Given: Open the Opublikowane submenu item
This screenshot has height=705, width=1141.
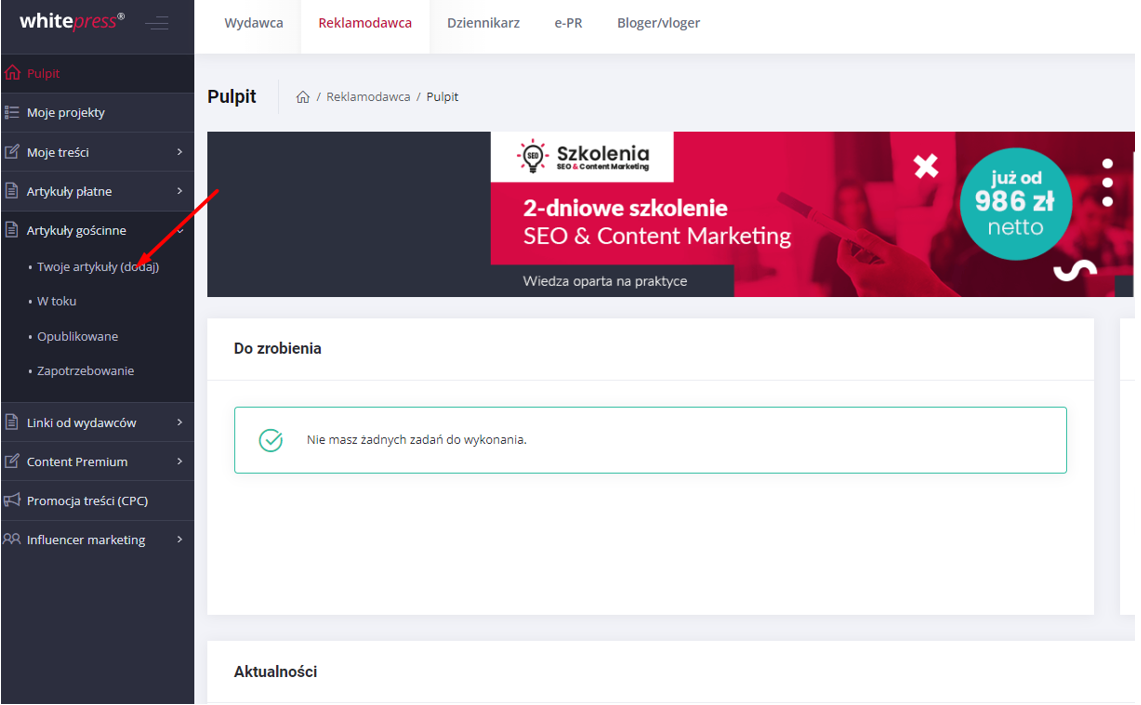Looking at the screenshot, I should click(x=78, y=337).
